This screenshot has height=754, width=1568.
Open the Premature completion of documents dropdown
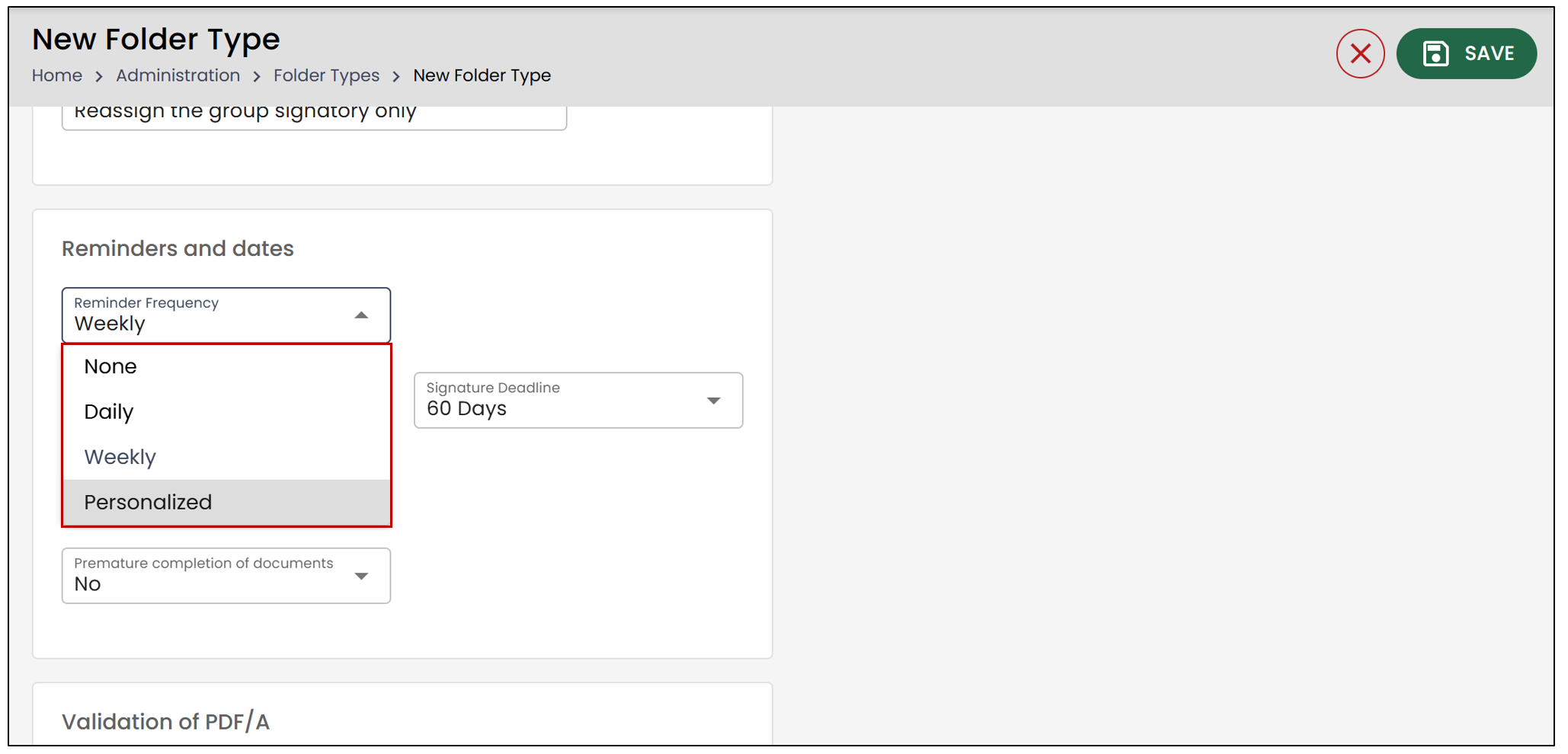(x=226, y=576)
